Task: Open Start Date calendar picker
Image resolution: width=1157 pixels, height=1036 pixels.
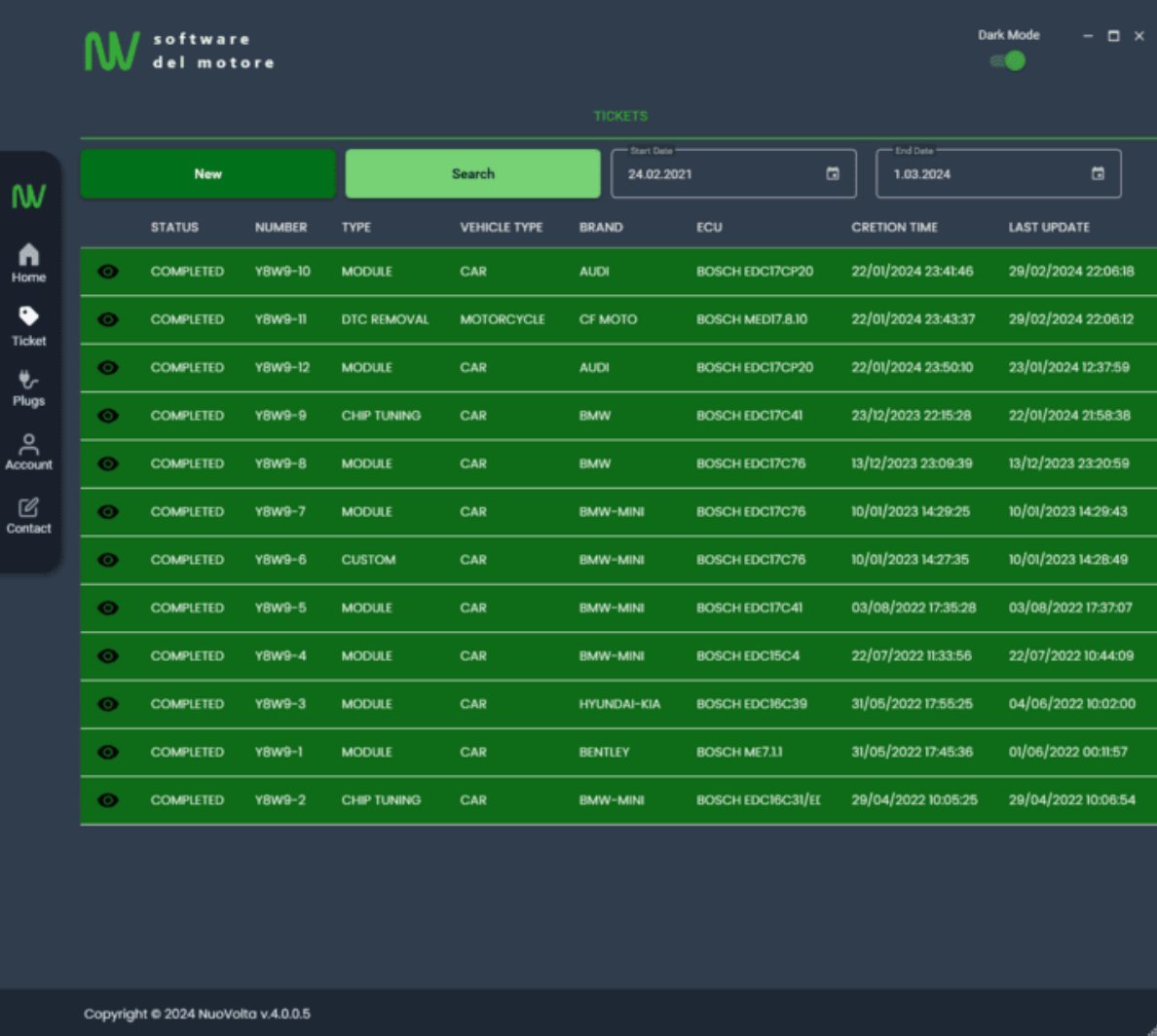Action: tap(833, 174)
